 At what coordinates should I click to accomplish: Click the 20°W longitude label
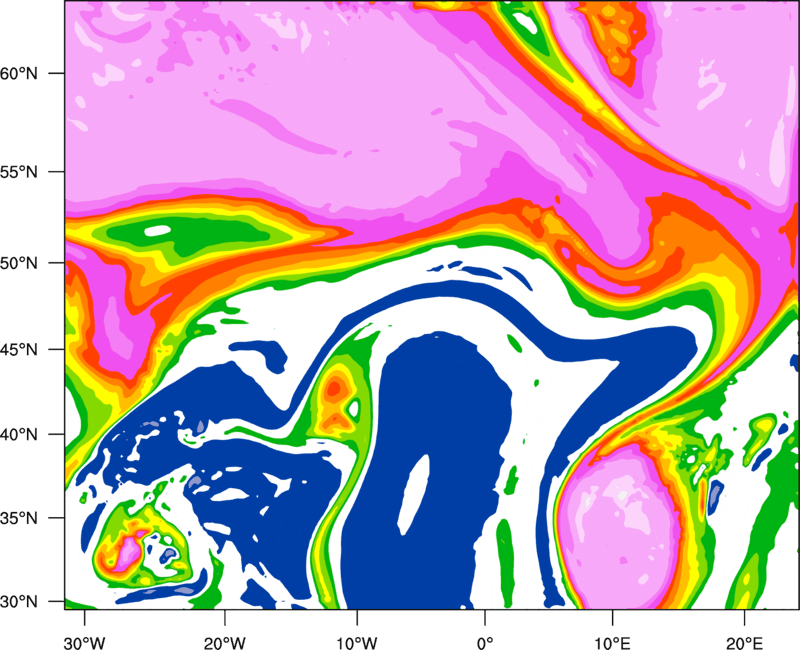point(225,643)
